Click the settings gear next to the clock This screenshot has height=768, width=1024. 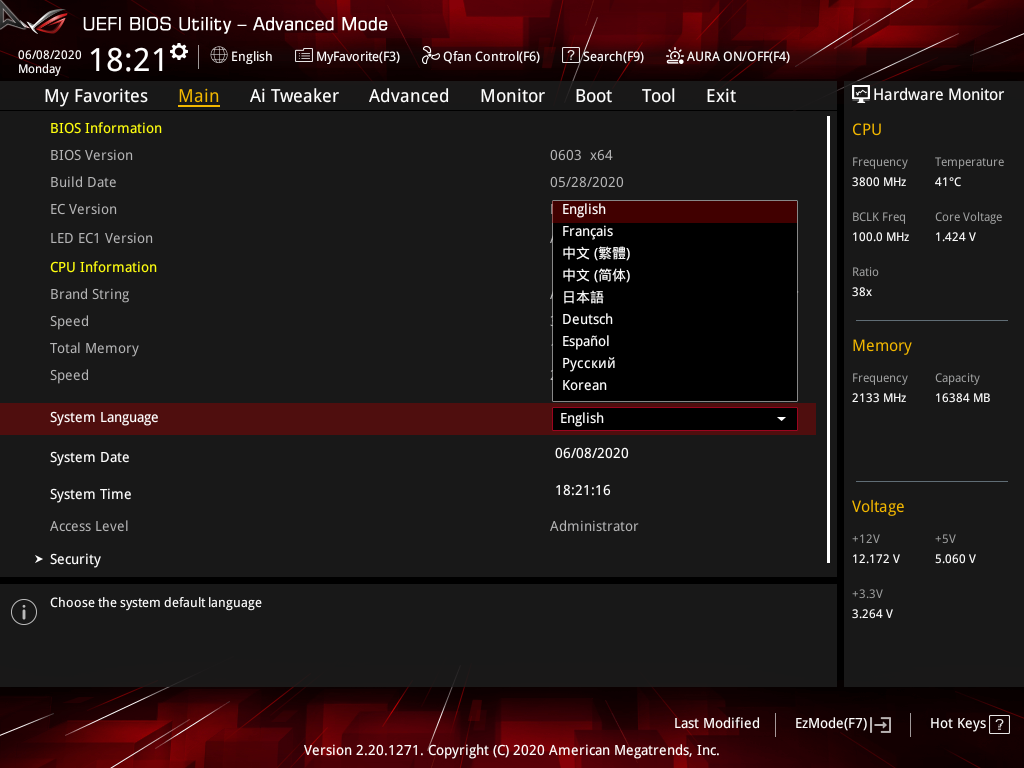coord(179,52)
